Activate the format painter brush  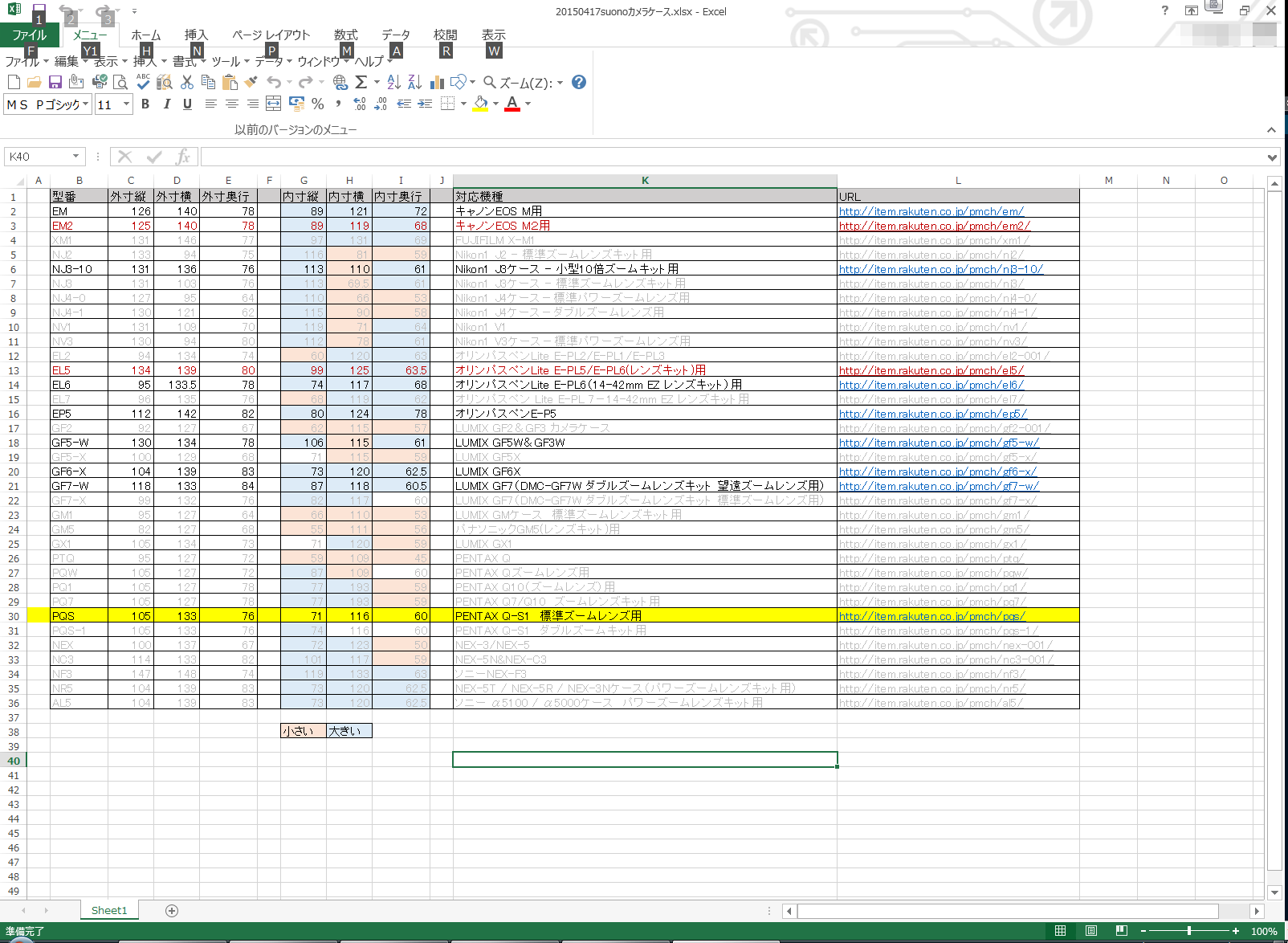[x=251, y=82]
